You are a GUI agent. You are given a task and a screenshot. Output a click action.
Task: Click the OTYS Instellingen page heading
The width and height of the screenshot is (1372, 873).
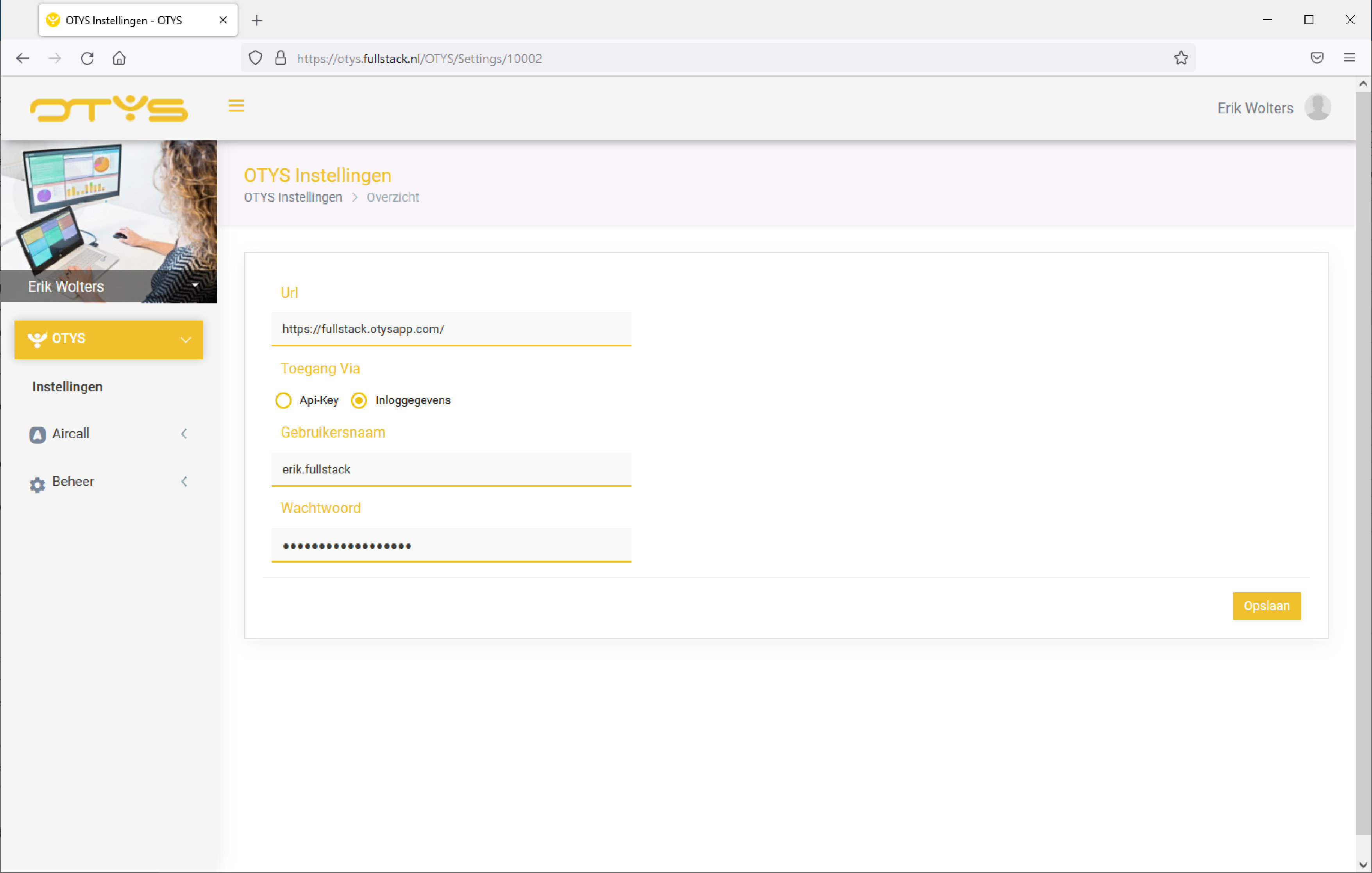coord(317,176)
